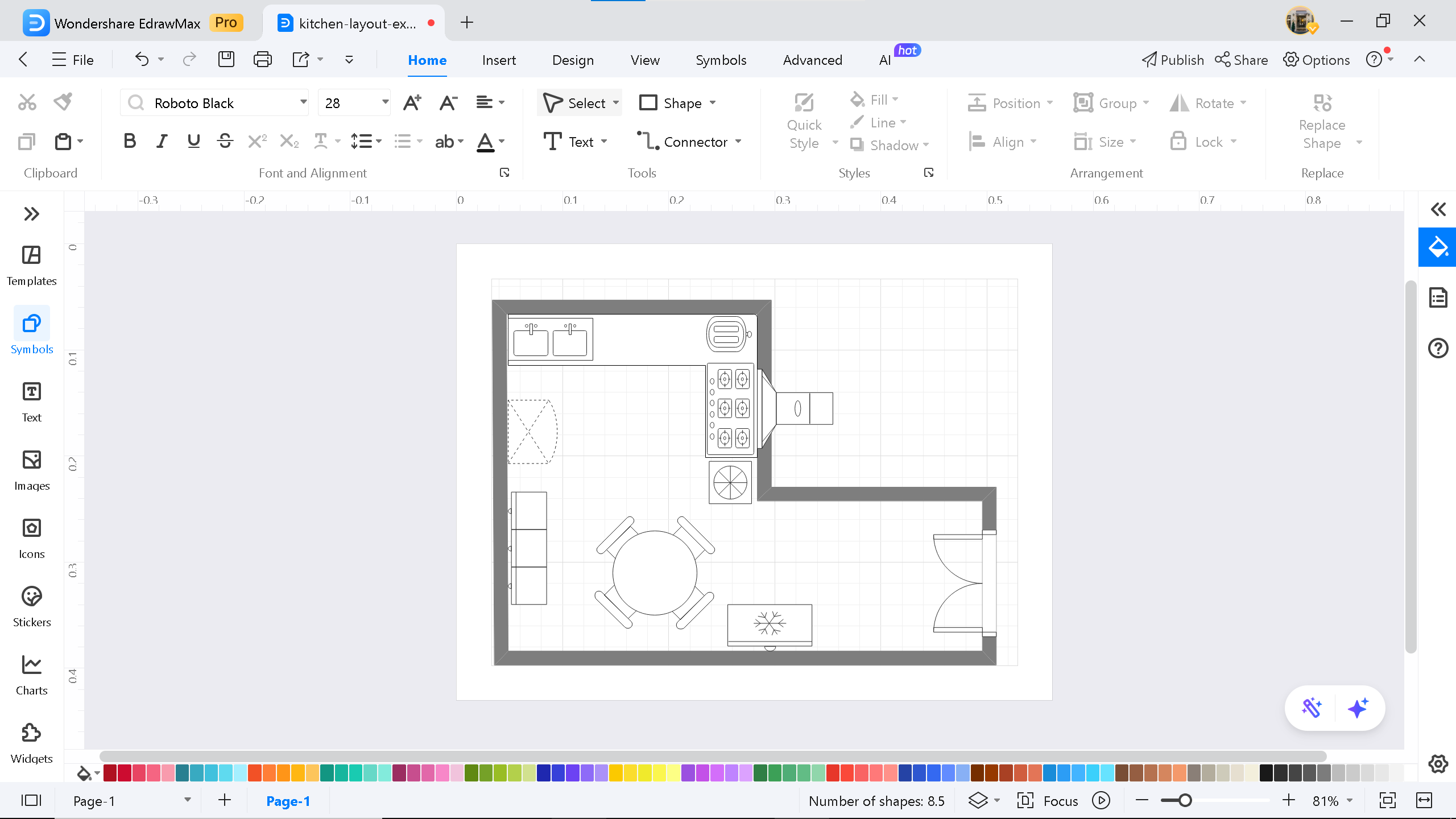1456x819 pixels.
Task: Click the Share button
Action: (x=1241, y=60)
